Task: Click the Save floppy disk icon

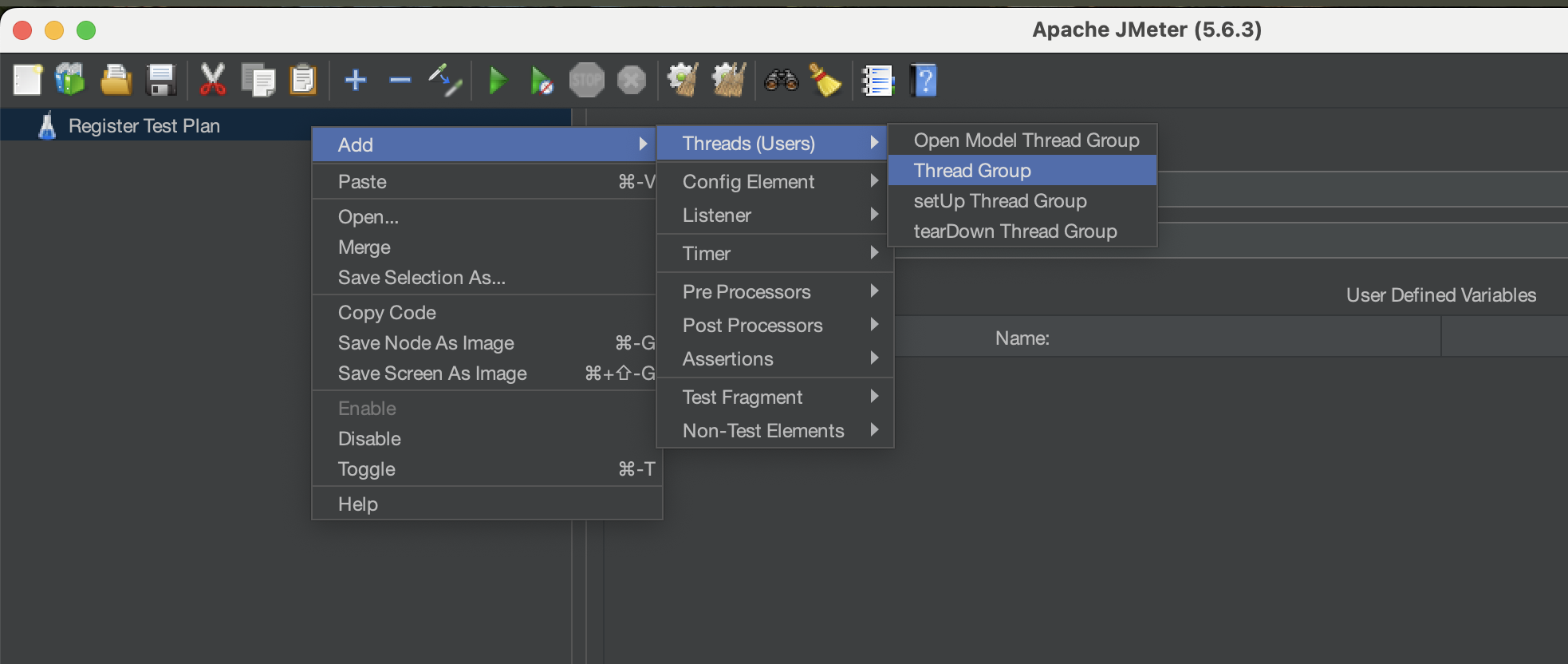Action: pyautogui.click(x=161, y=81)
